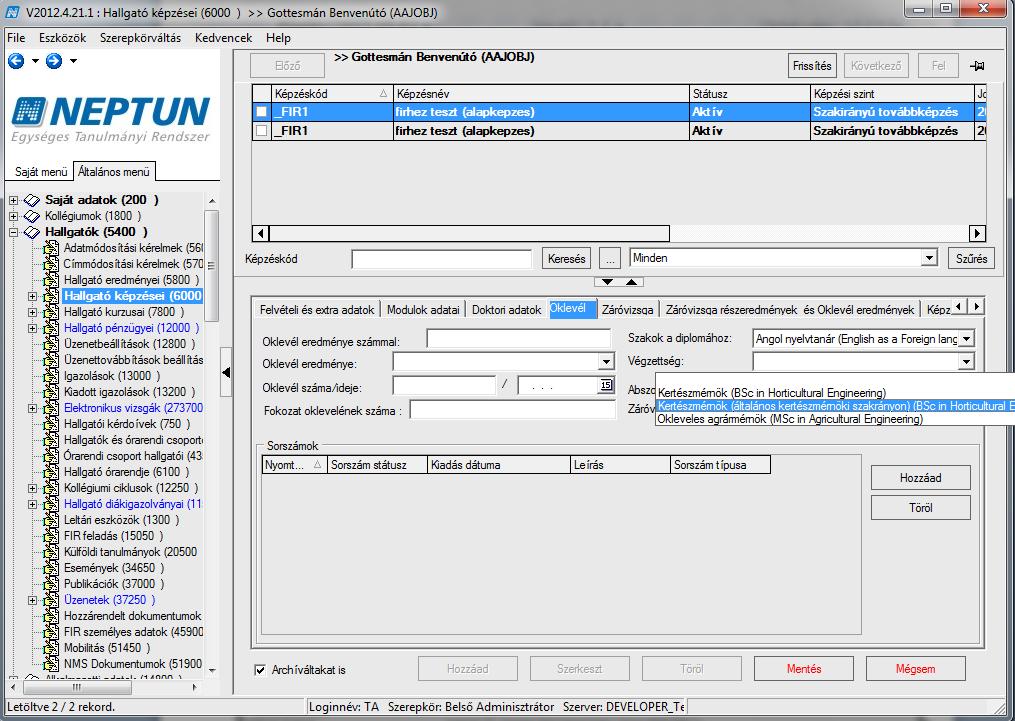1015x721 pixels.
Task: Click the icon beside Publikációk (37000)
Action: (51, 584)
